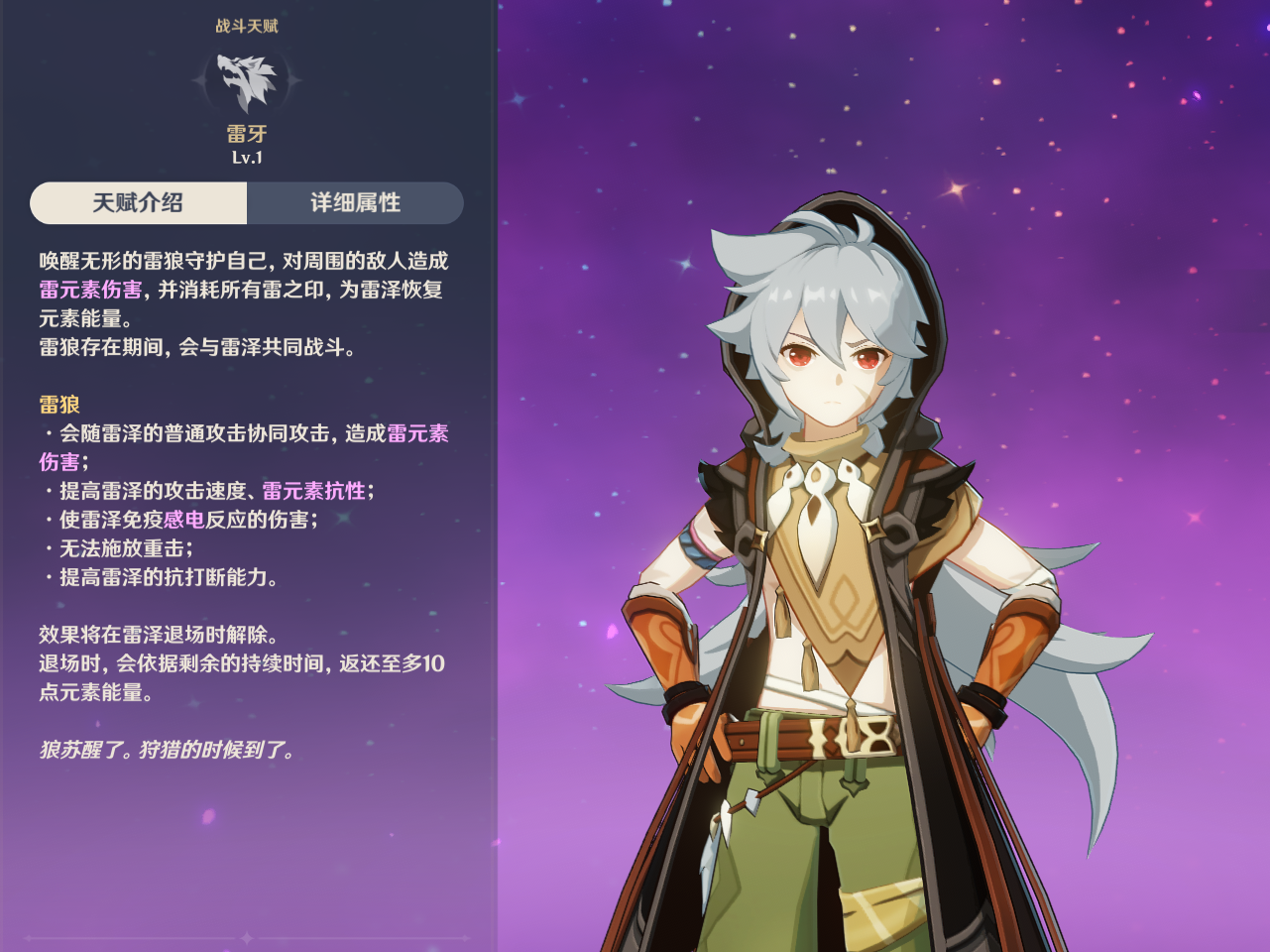Click the yellow 雷狼 subheading

click(x=59, y=405)
